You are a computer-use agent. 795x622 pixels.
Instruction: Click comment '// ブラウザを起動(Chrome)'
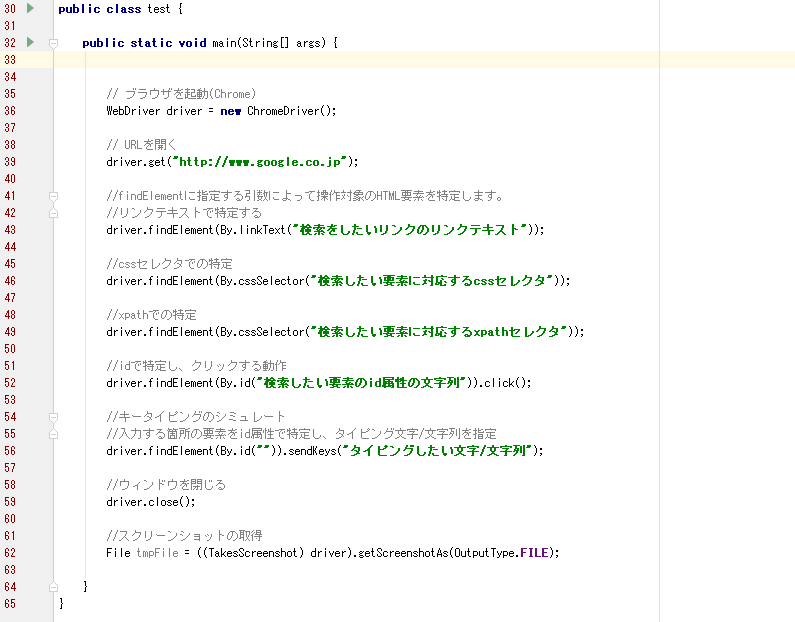(x=181, y=94)
